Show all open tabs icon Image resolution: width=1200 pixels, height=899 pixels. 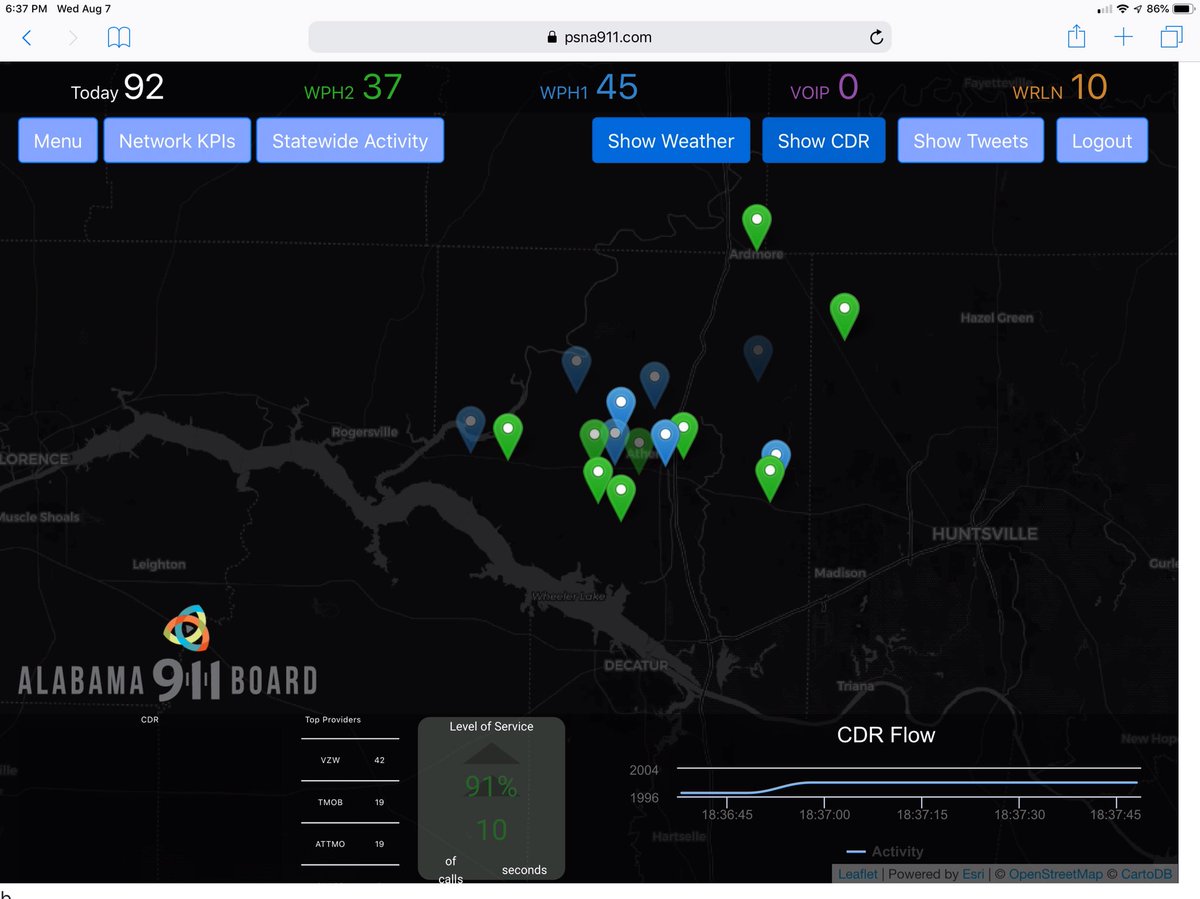tap(1171, 37)
